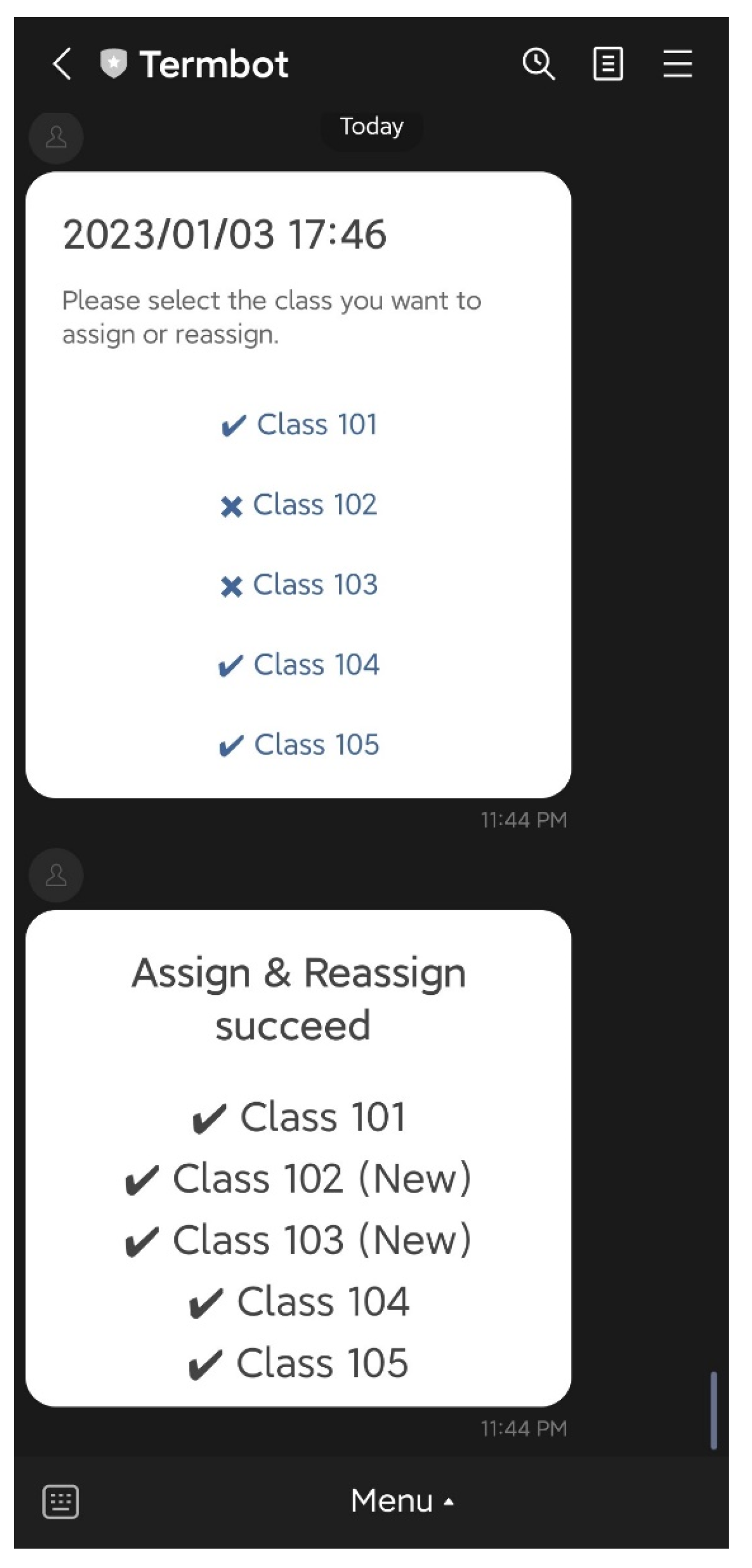
Task: Select the unassigned Class 103 option
Action: point(298,585)
